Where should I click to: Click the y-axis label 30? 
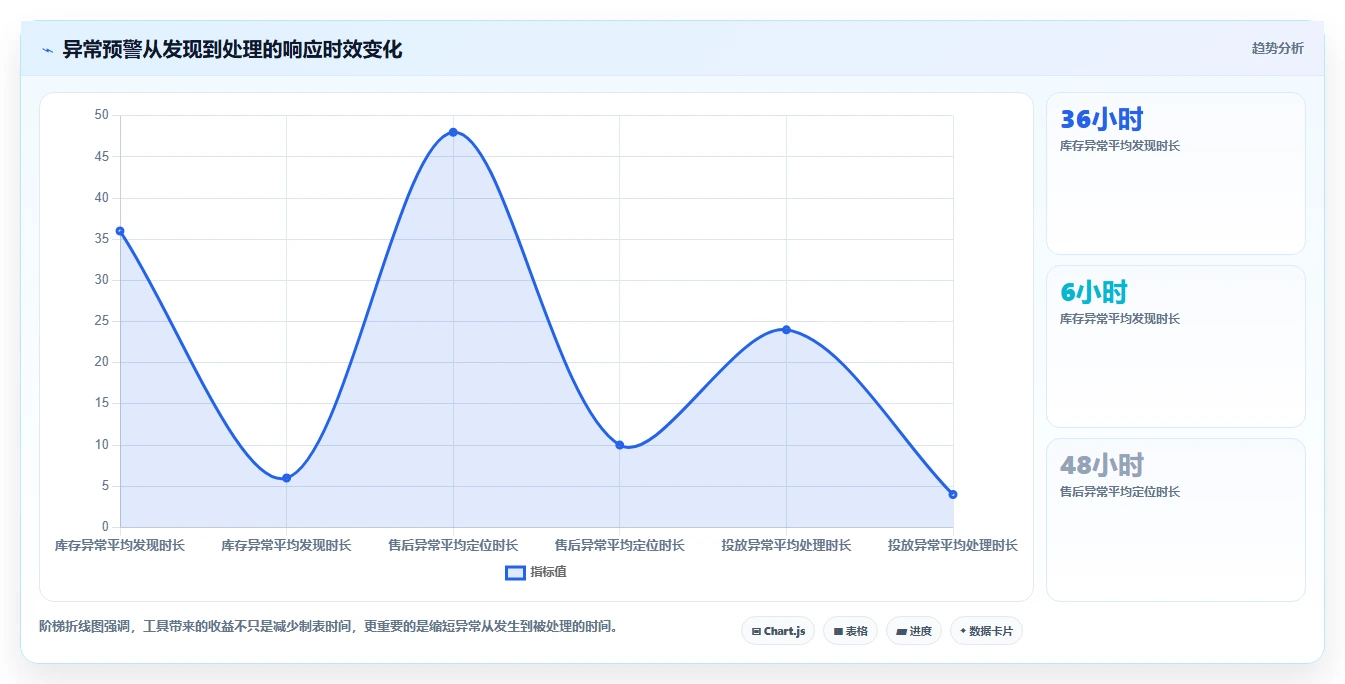click(101, 280)
